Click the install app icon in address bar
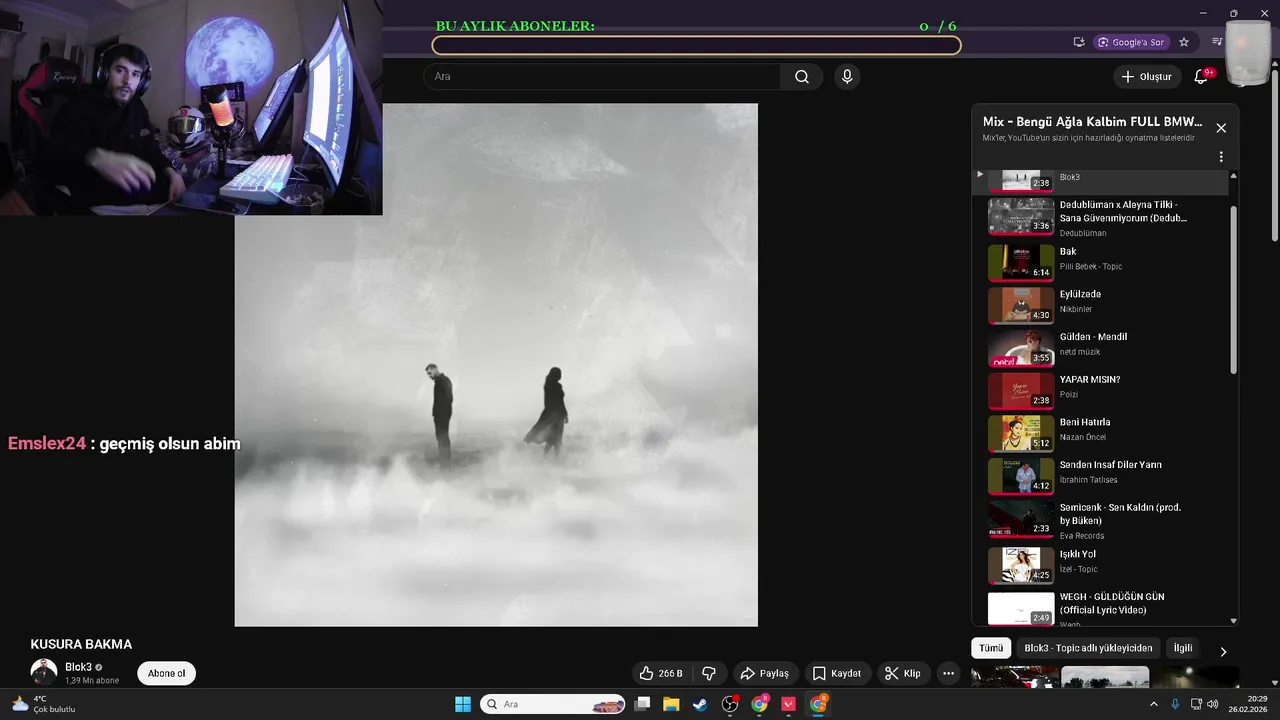Screen dimensions: 1280x720 pos(1079,42)
